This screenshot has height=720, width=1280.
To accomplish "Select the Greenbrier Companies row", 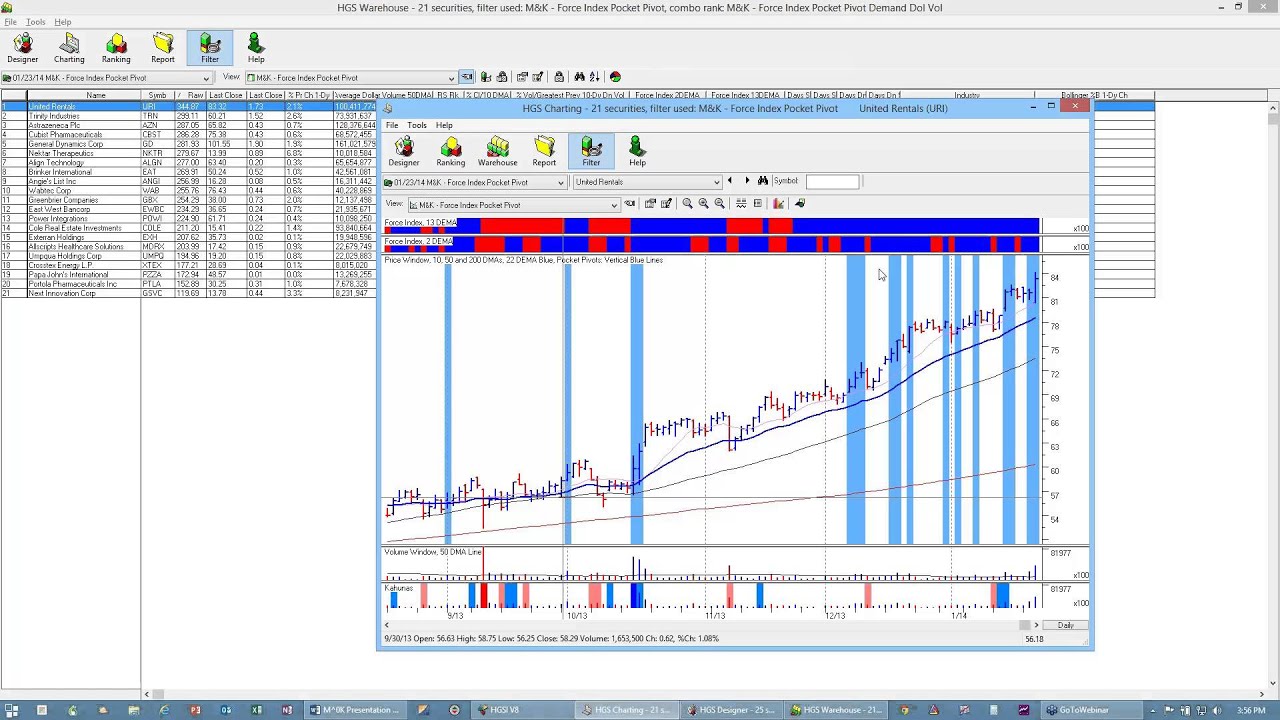I will (188, 200).
